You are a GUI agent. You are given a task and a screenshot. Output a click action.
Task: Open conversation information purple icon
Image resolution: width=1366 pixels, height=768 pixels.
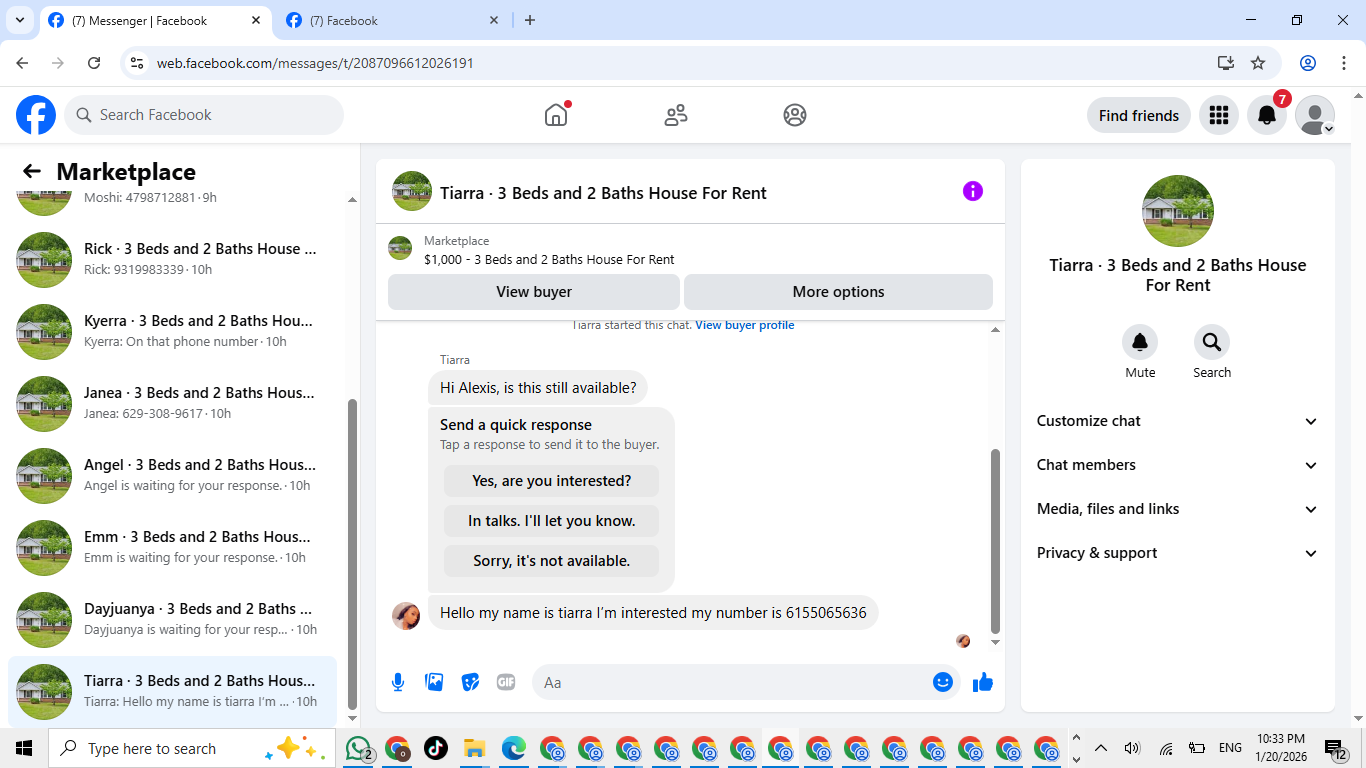(x=973, y=192)
